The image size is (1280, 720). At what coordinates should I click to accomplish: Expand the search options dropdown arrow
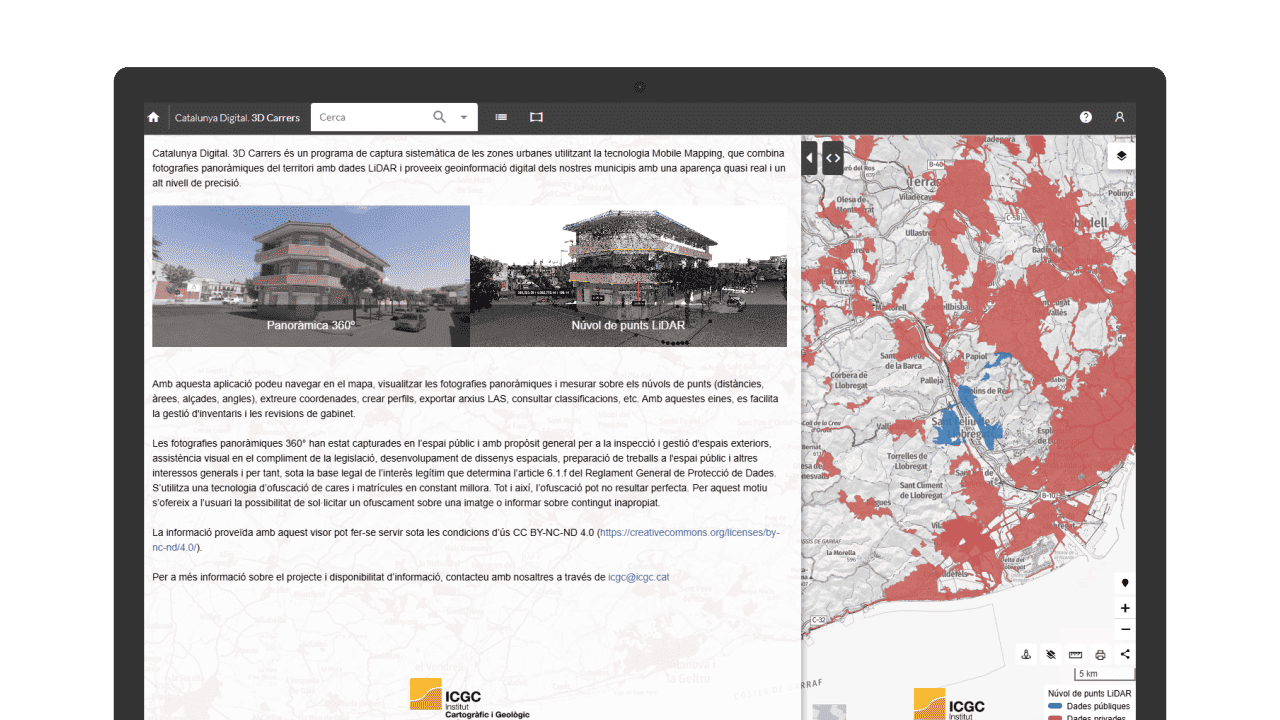pos(464,117)
